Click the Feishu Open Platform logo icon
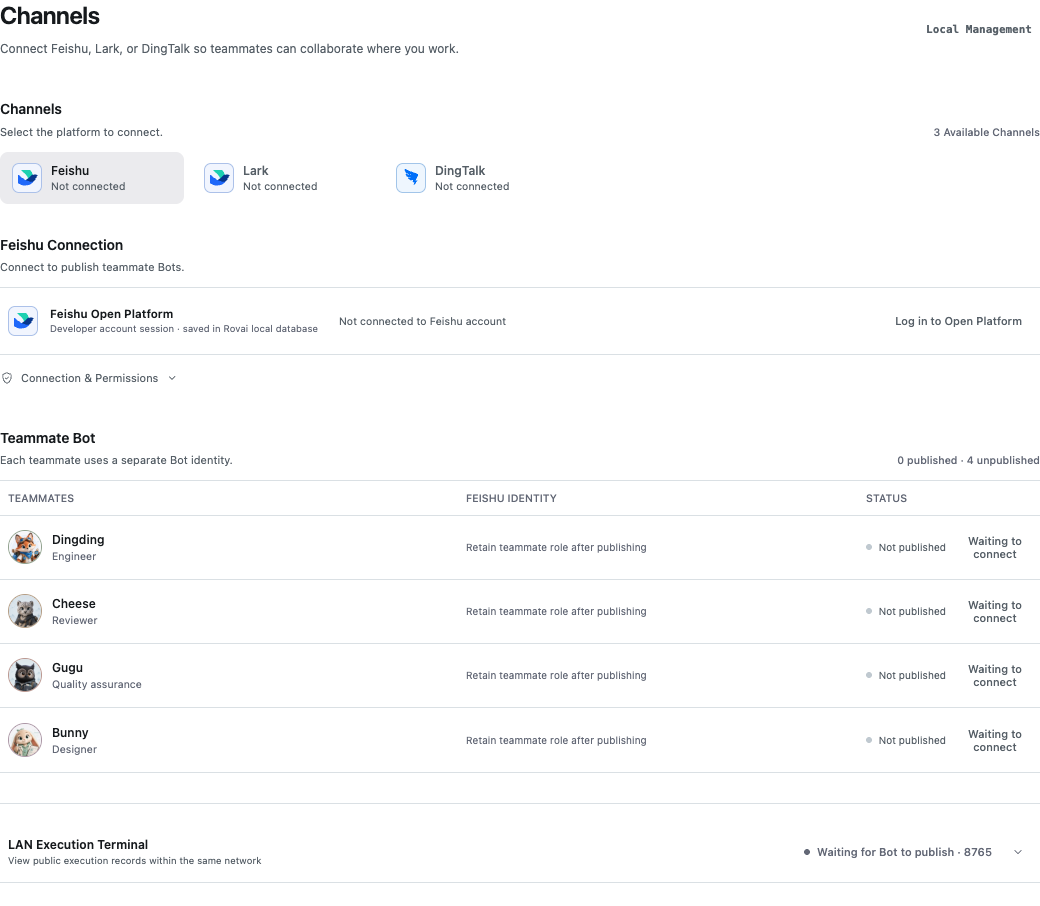This screenshot has width=1040, height=906. (23, 321)
